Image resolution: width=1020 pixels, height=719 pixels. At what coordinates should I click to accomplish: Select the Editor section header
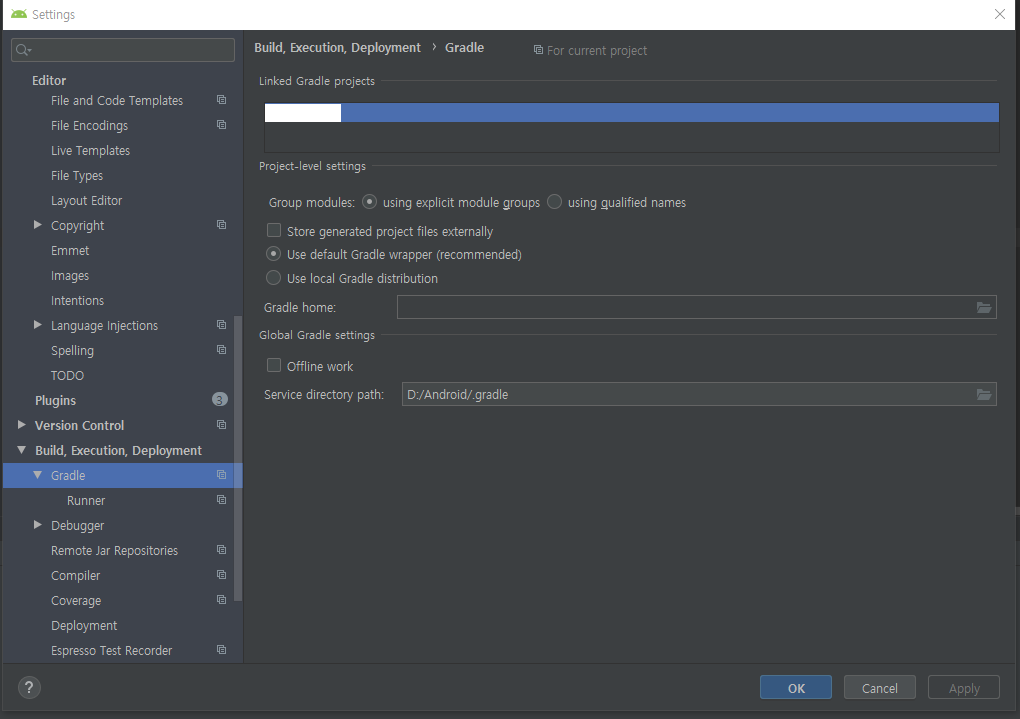49,80
